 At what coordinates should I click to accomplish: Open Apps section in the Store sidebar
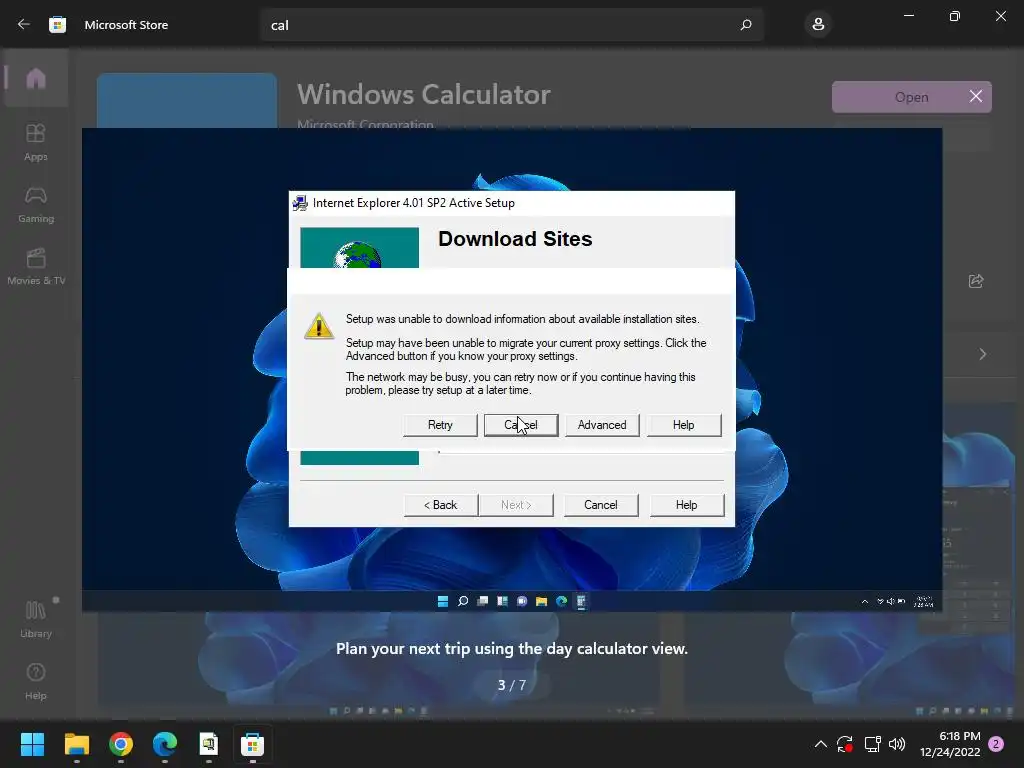pos(36,142)
